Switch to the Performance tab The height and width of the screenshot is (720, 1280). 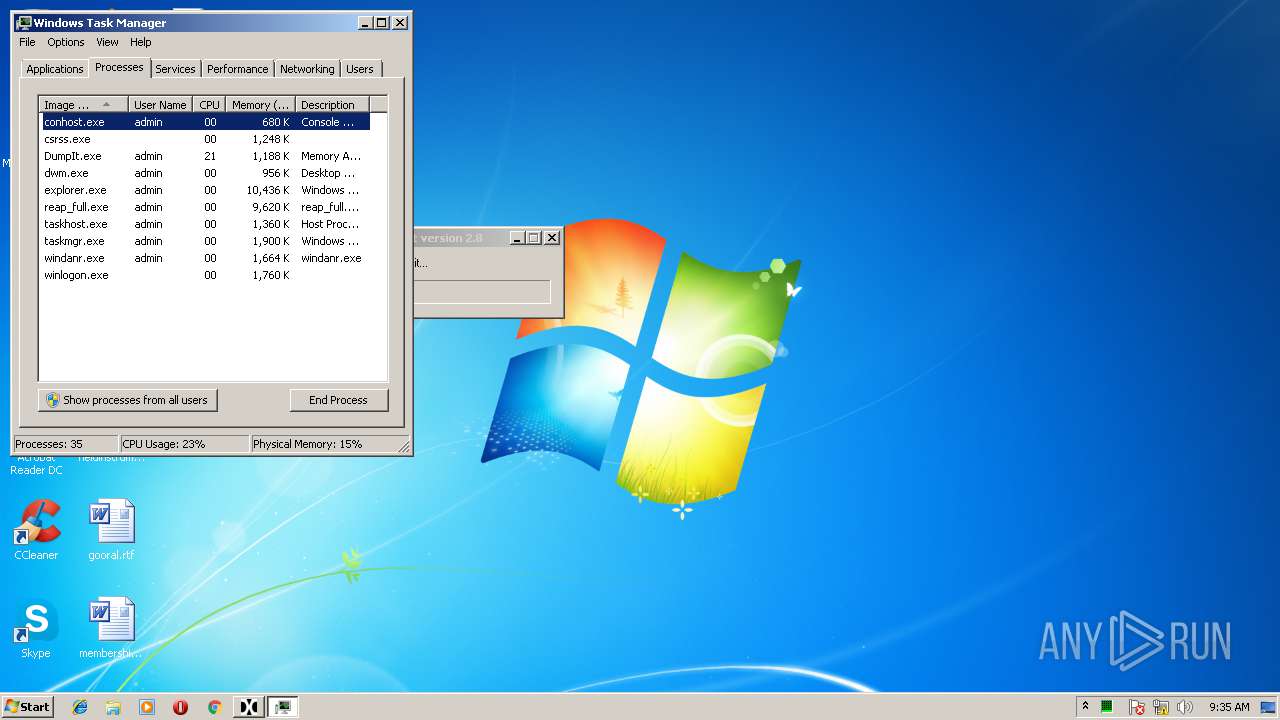pos(238,69)
